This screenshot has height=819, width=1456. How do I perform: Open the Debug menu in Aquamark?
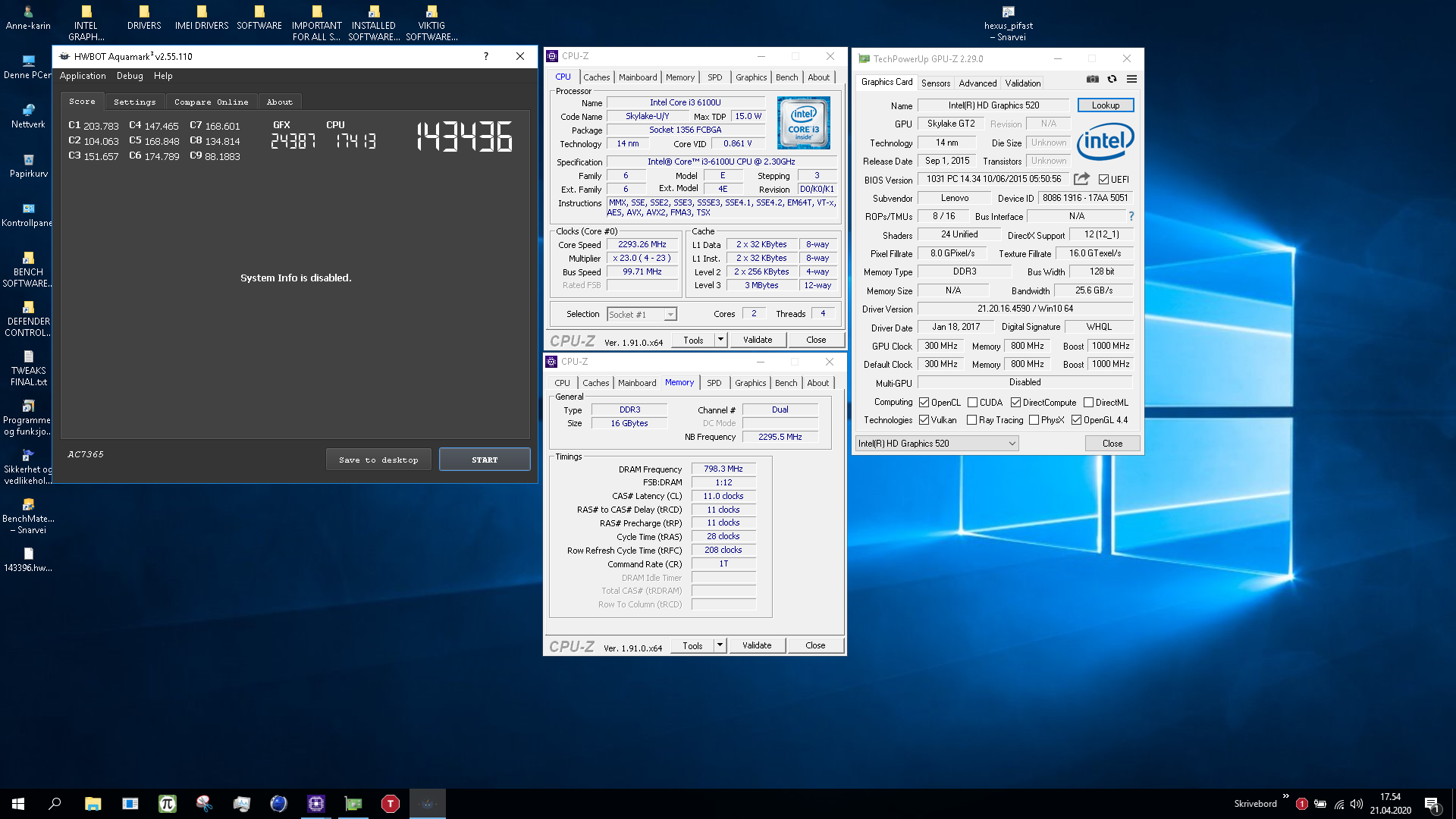pos(130,76)
